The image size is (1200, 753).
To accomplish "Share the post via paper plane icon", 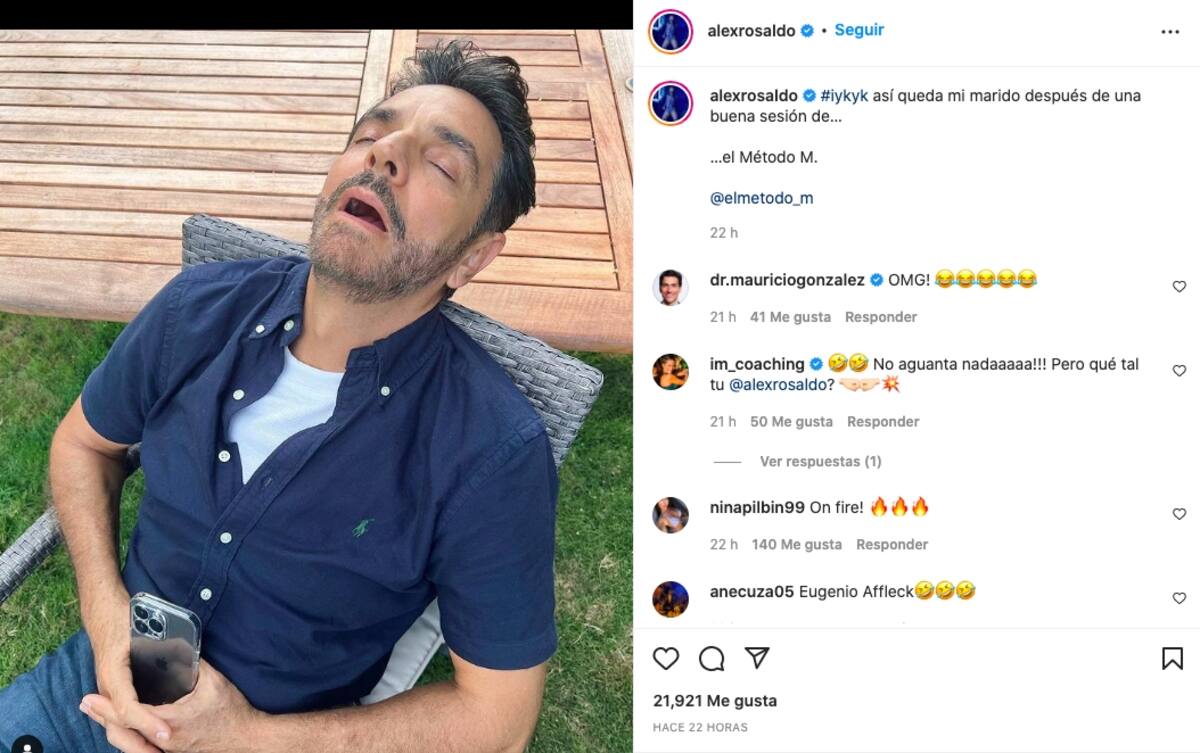I will pyautogui.click(x=757, y=658).
